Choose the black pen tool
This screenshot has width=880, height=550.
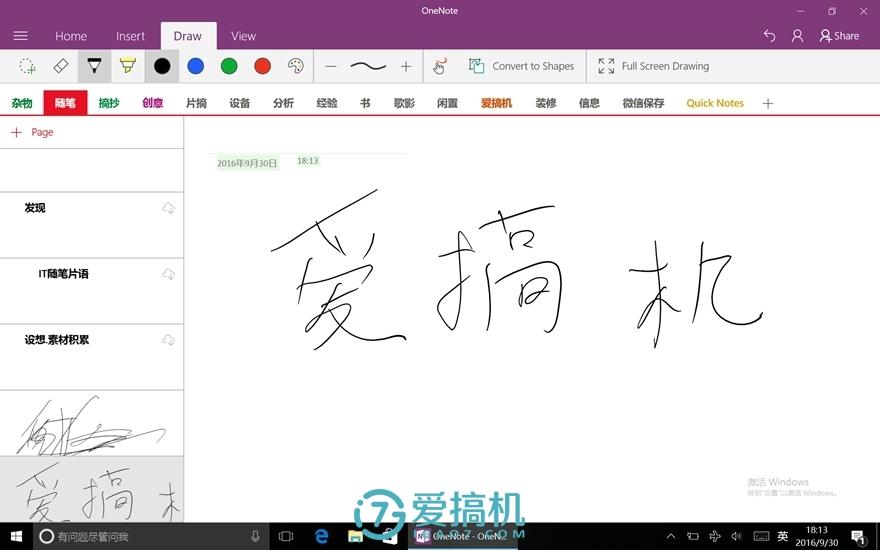pos(94,66)
